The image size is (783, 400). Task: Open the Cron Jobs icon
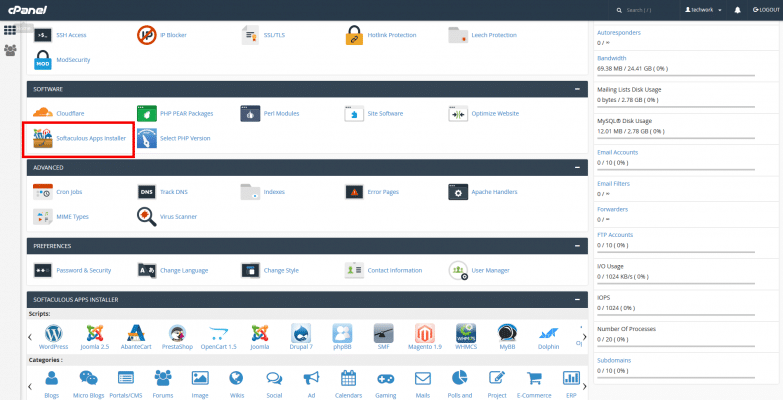43,191
